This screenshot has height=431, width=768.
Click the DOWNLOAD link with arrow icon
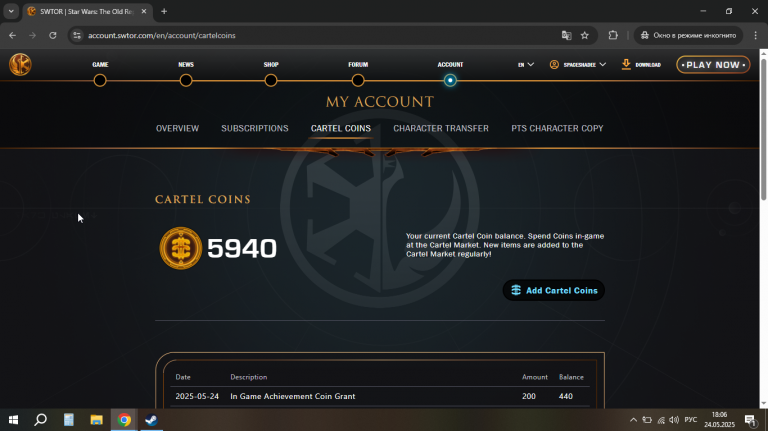pyautogui.click(x=641, y=65)
